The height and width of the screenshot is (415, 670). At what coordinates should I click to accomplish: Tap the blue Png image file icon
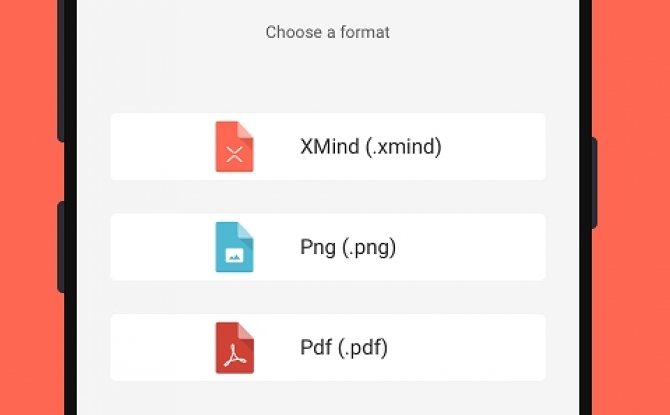tap(234, 247)
